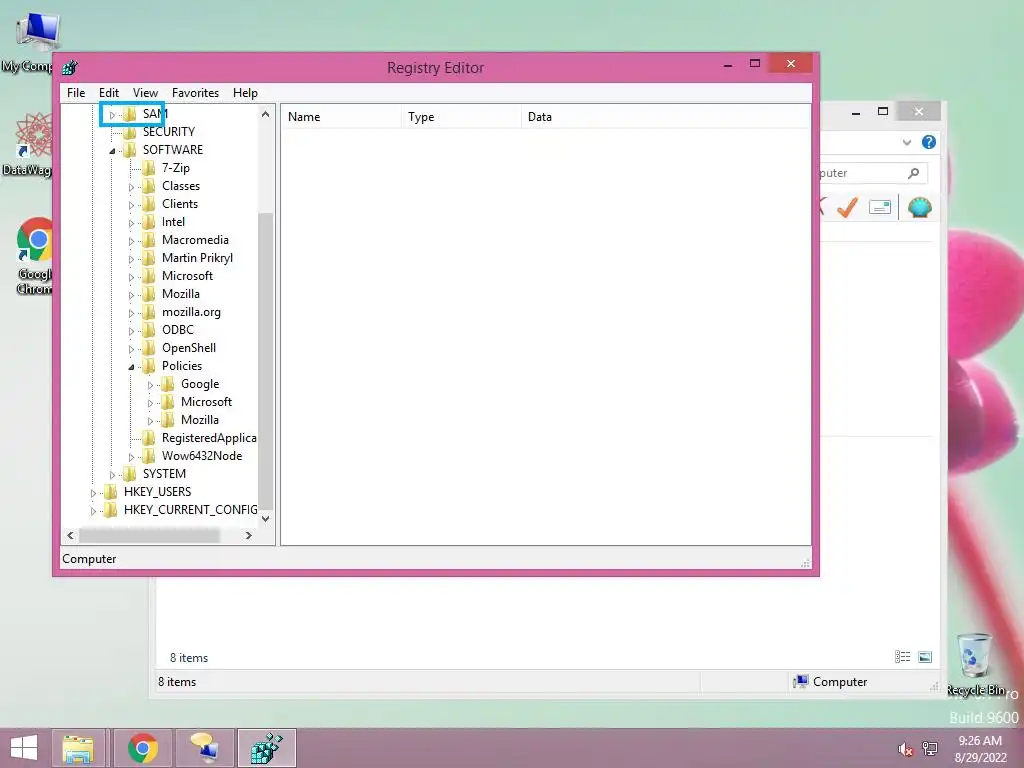Select the RegisteredApplications folder icon

(149, 438)
